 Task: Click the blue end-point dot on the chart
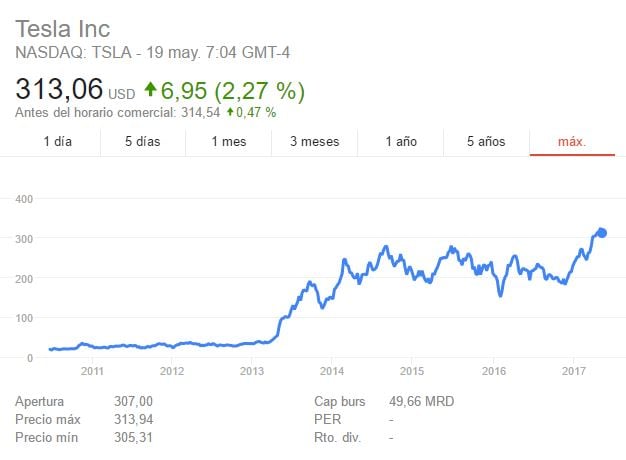point(602,233)
